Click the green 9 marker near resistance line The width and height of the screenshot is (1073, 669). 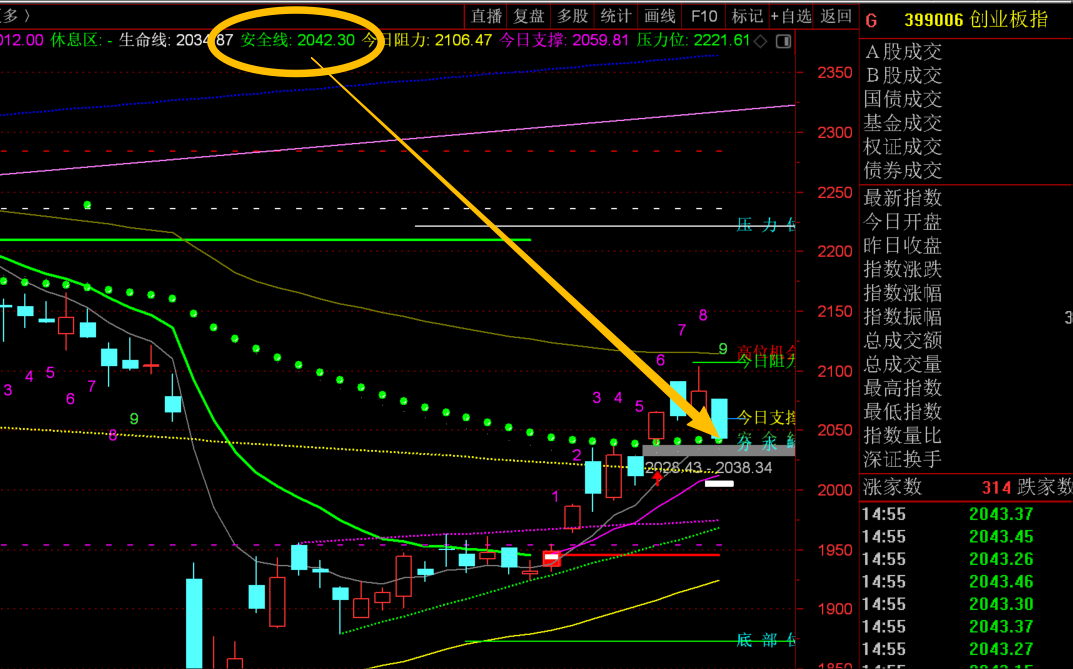tap(723, 349)
